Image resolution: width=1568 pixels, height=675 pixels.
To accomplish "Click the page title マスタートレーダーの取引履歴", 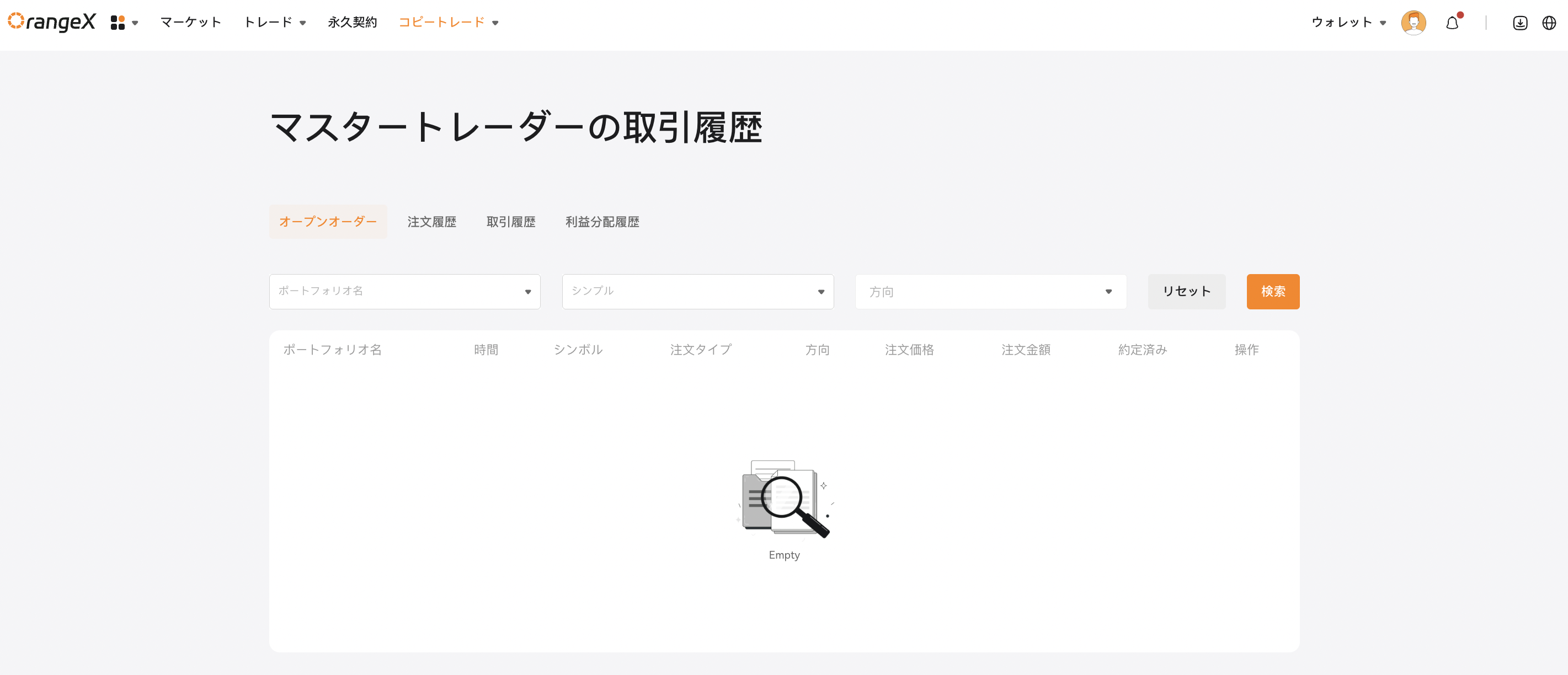I will click(x=516, y=127).
